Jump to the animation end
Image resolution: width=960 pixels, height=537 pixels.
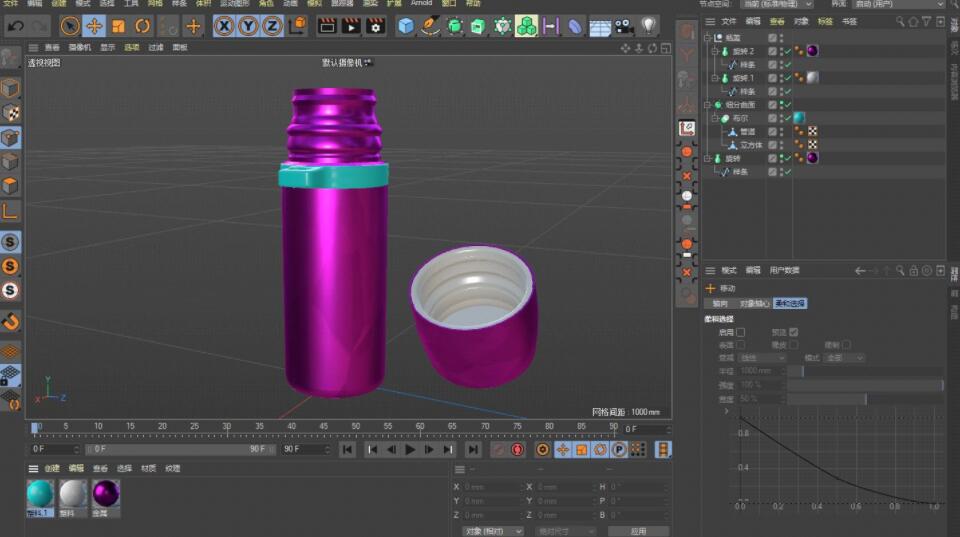(473, 450)
